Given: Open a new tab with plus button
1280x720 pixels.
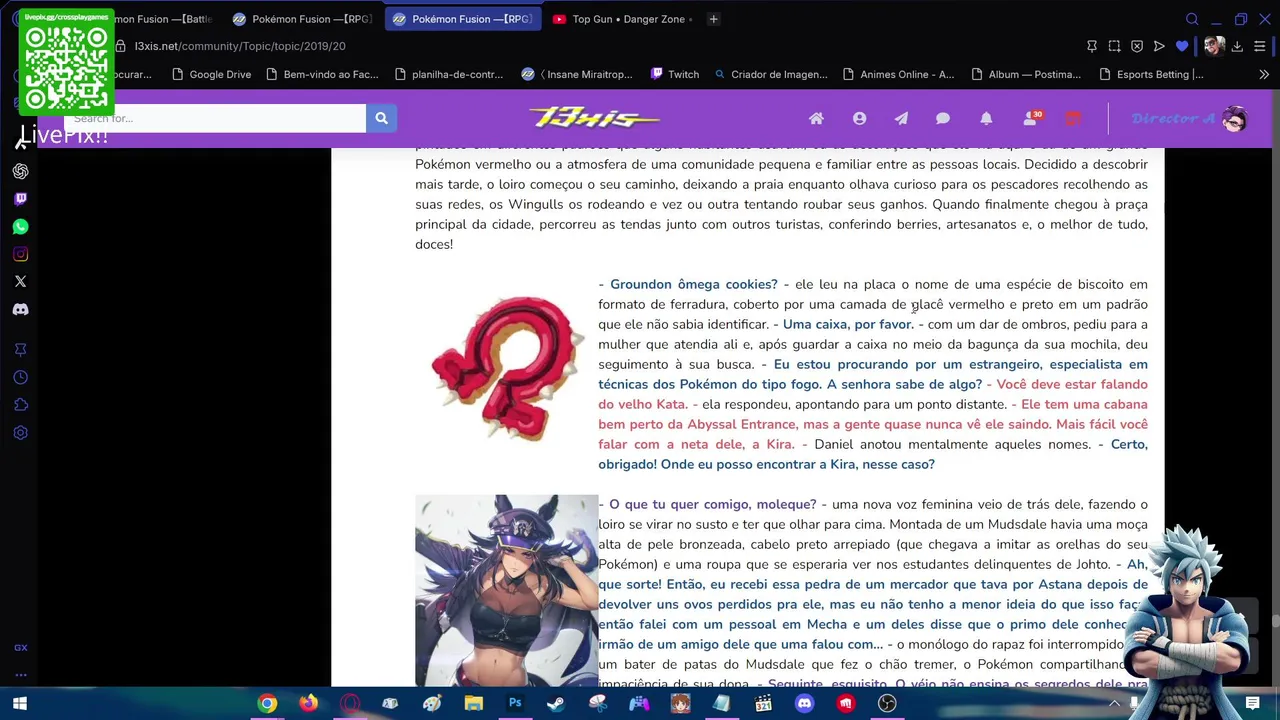Looking at the screenshot, I should tap(713, 19).
